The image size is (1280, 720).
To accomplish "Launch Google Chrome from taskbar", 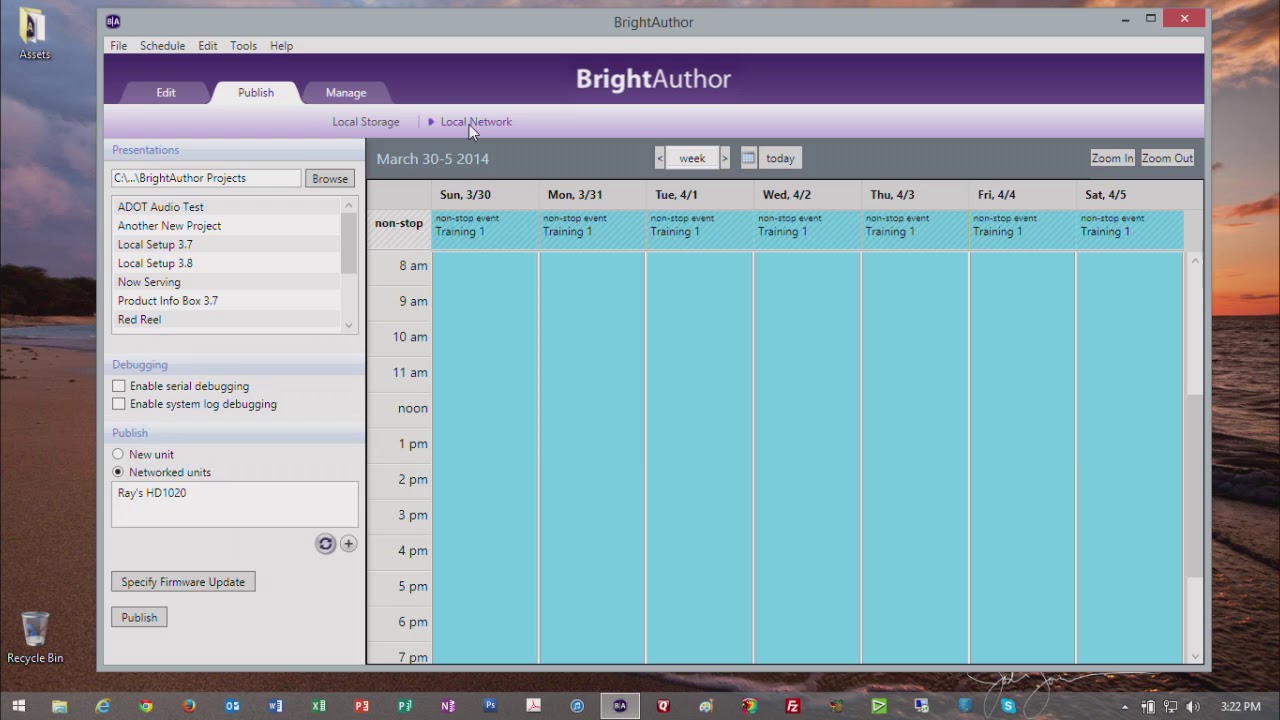I will 146,706.
